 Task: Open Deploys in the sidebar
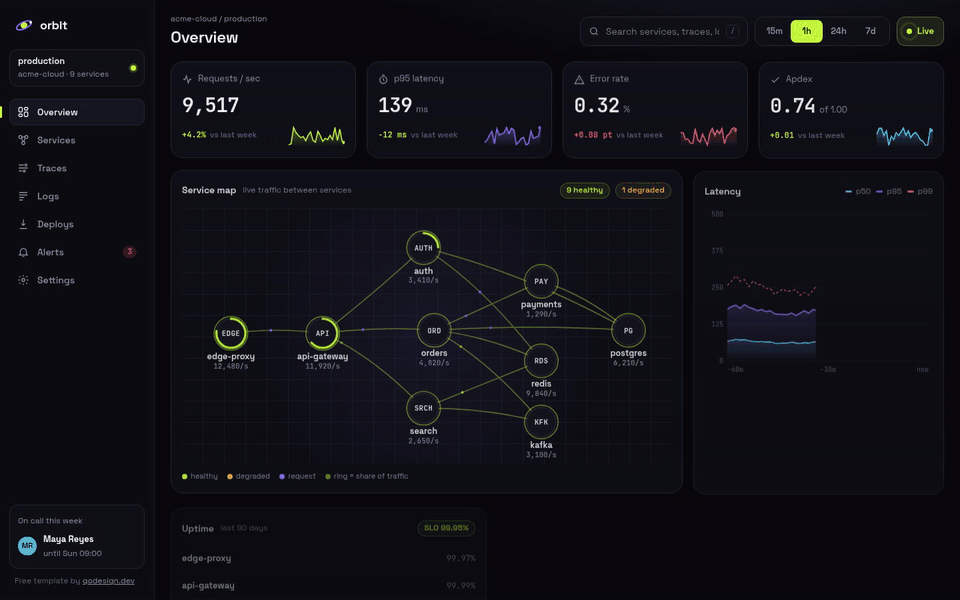coord(77,224)
